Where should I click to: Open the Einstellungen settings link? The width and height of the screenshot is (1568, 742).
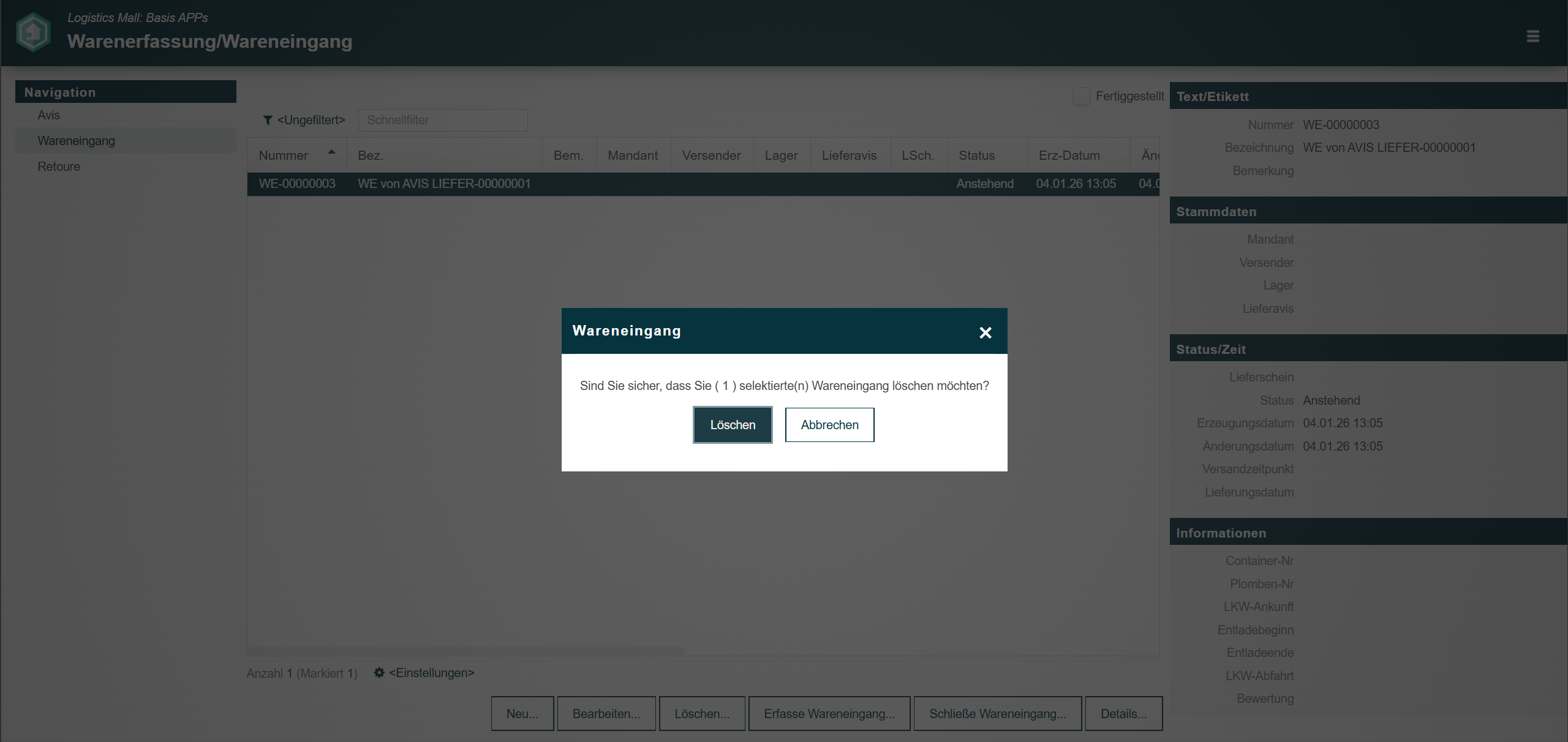(x=431, y=673)
